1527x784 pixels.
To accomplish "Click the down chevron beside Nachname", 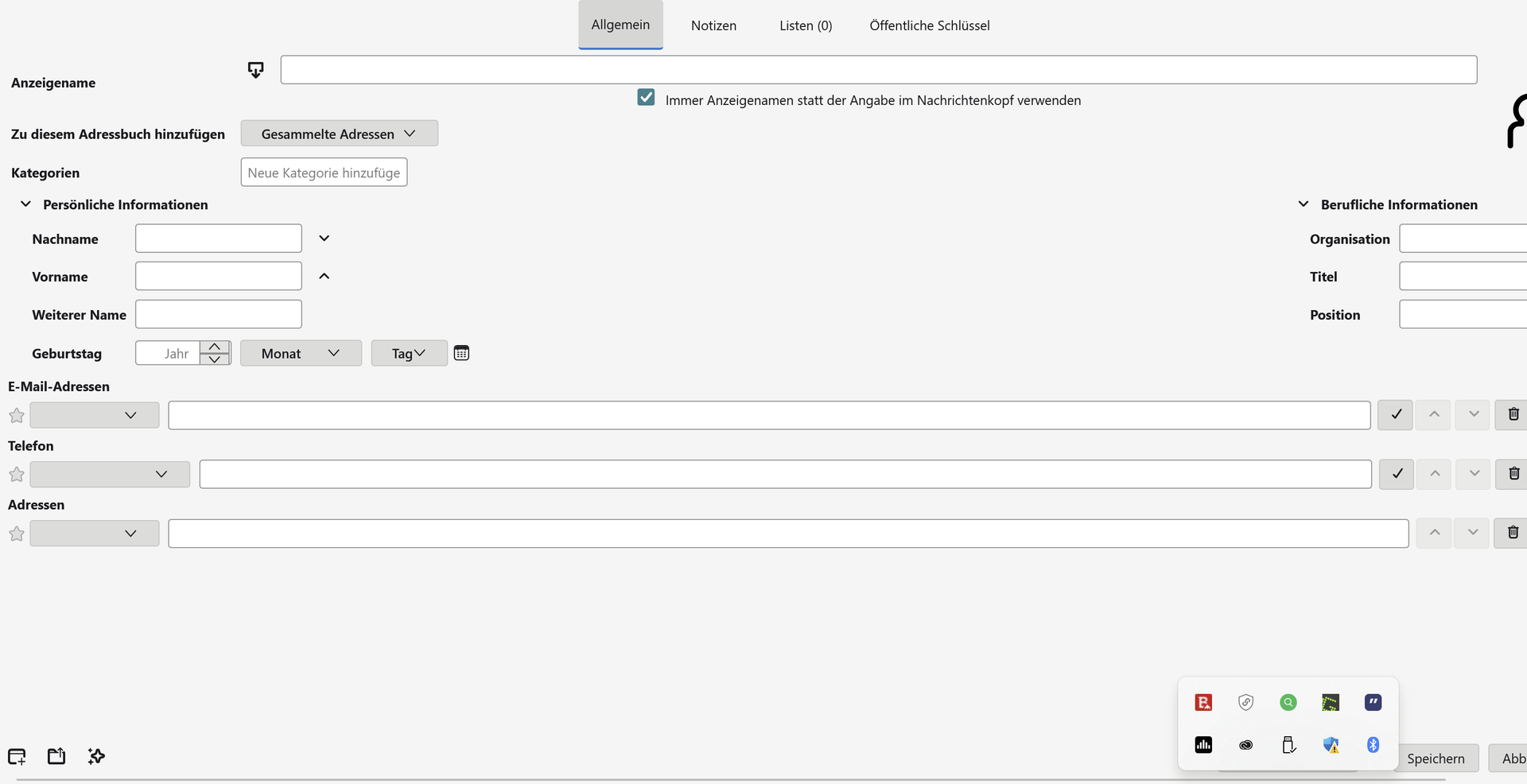I will (x=324, y=239).
